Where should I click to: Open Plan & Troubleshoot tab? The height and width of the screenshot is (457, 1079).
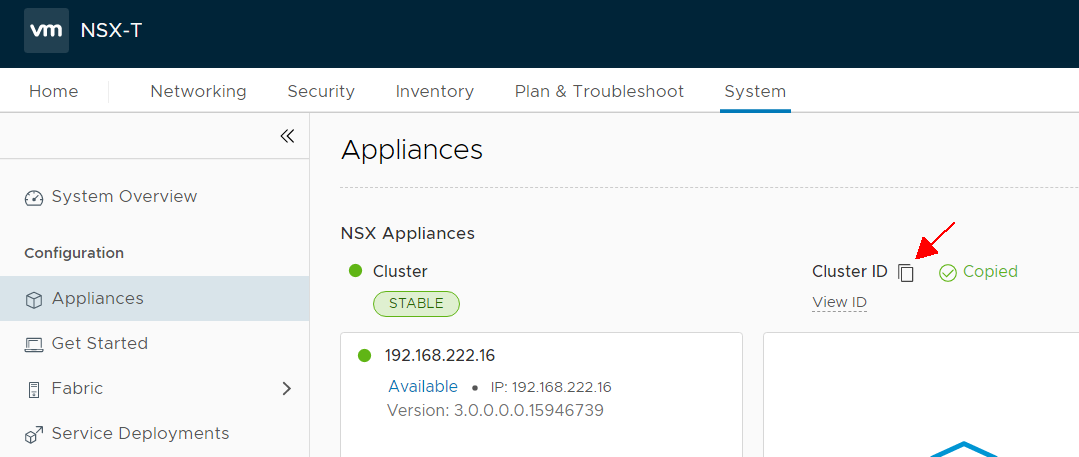(x=599, y=92)
